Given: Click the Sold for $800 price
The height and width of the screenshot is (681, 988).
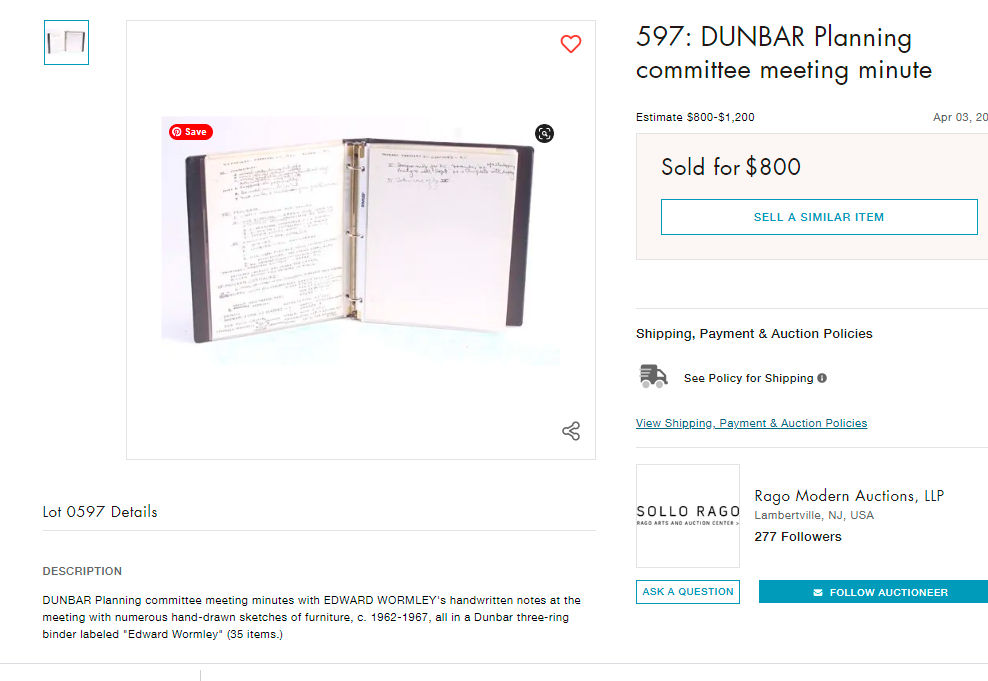Looking at the screenshot, I should (x=731, y=167).
